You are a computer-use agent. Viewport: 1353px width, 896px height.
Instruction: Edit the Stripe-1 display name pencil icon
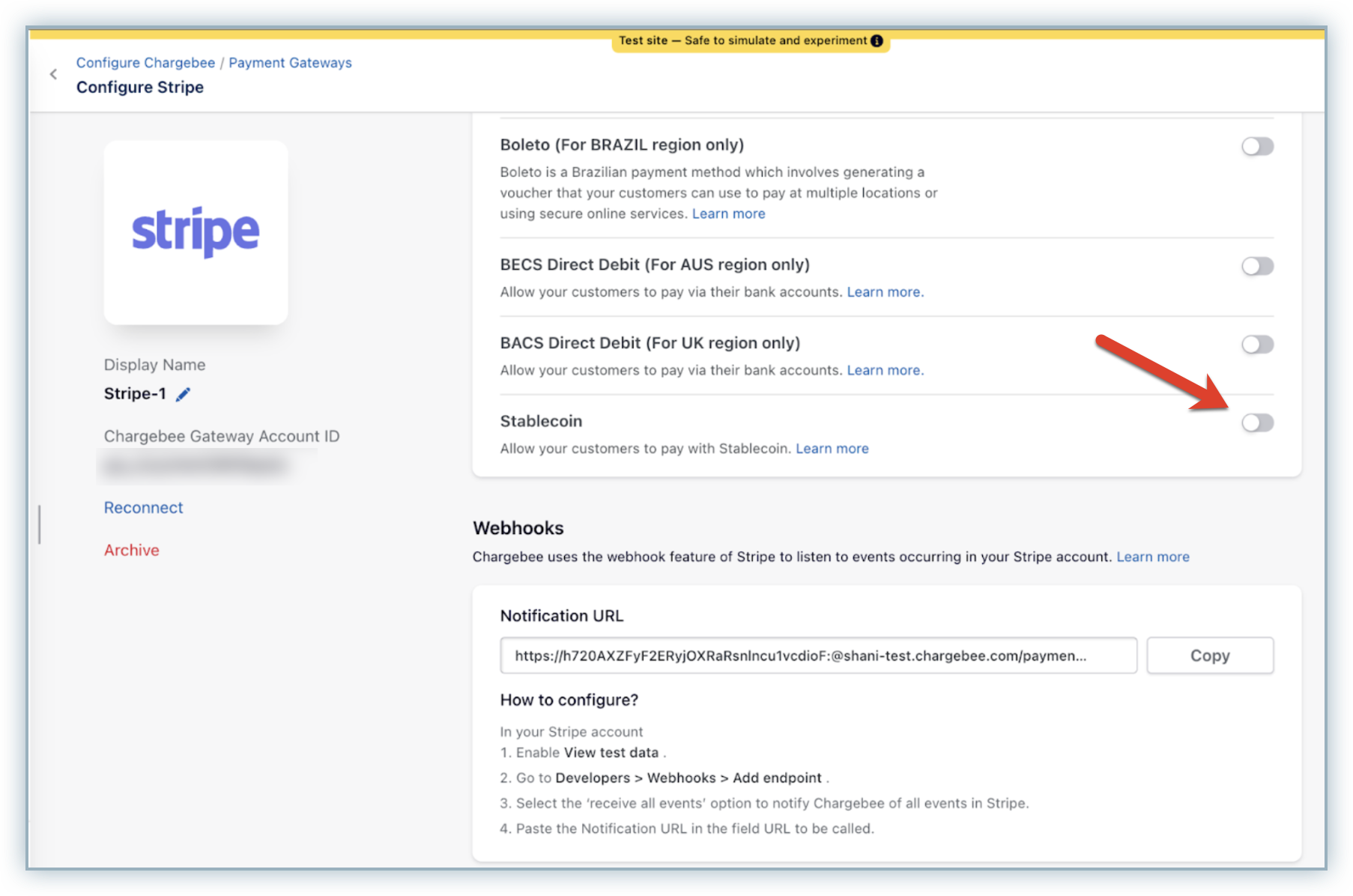tap(183, 394)
